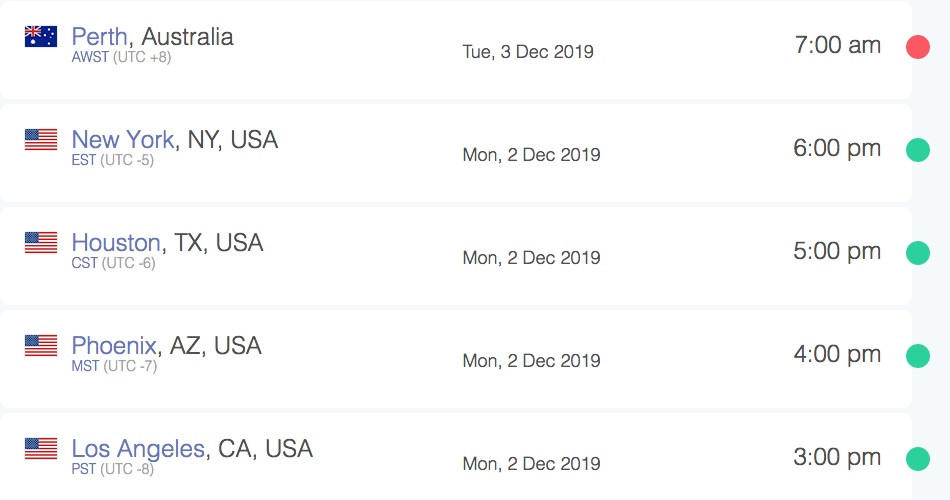Open the Los Angeles city link
The height and width of the screenshot is (500, 950).
(138, 449)
